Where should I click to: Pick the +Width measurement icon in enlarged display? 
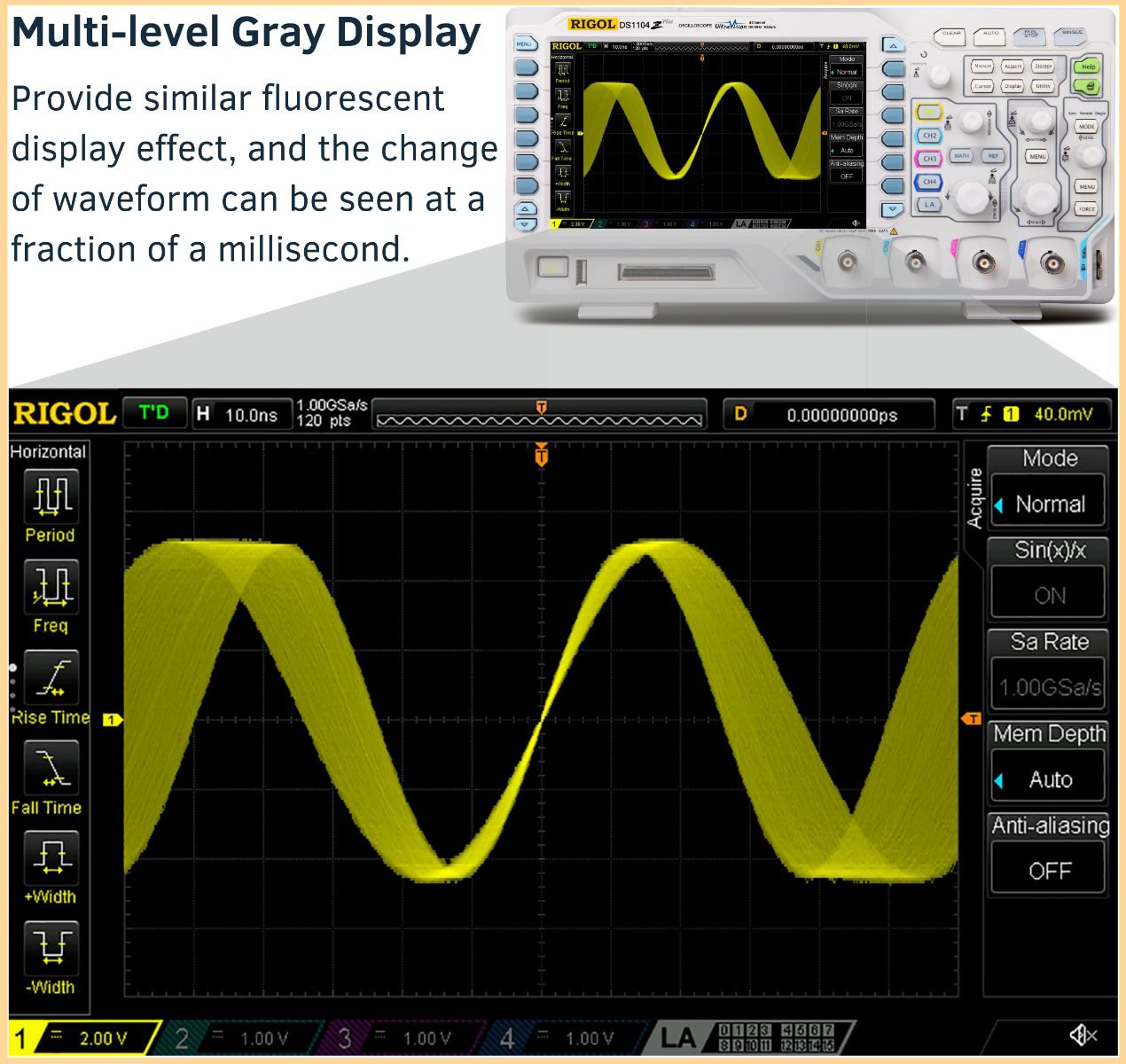[50, 857]
